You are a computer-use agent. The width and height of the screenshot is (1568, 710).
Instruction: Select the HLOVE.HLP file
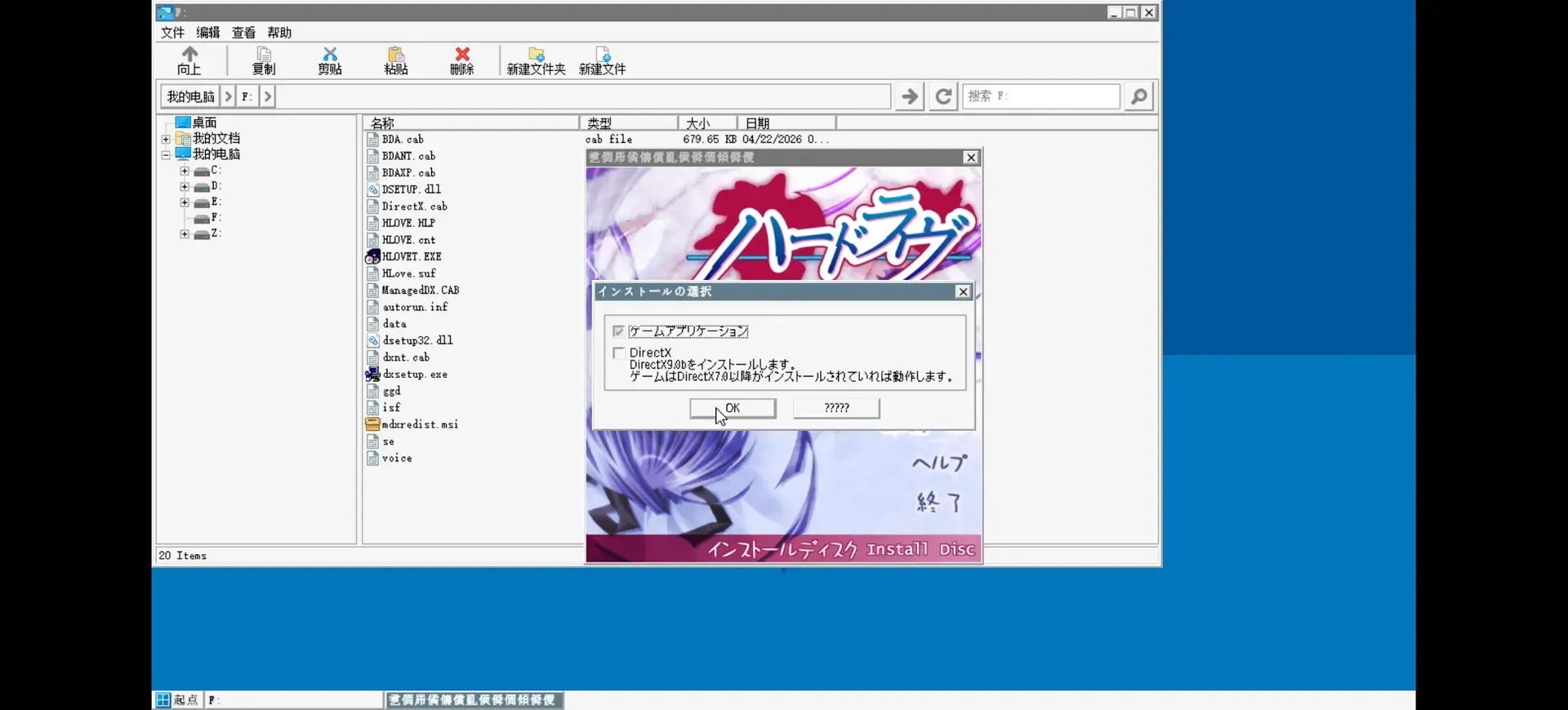pos(408,223)
